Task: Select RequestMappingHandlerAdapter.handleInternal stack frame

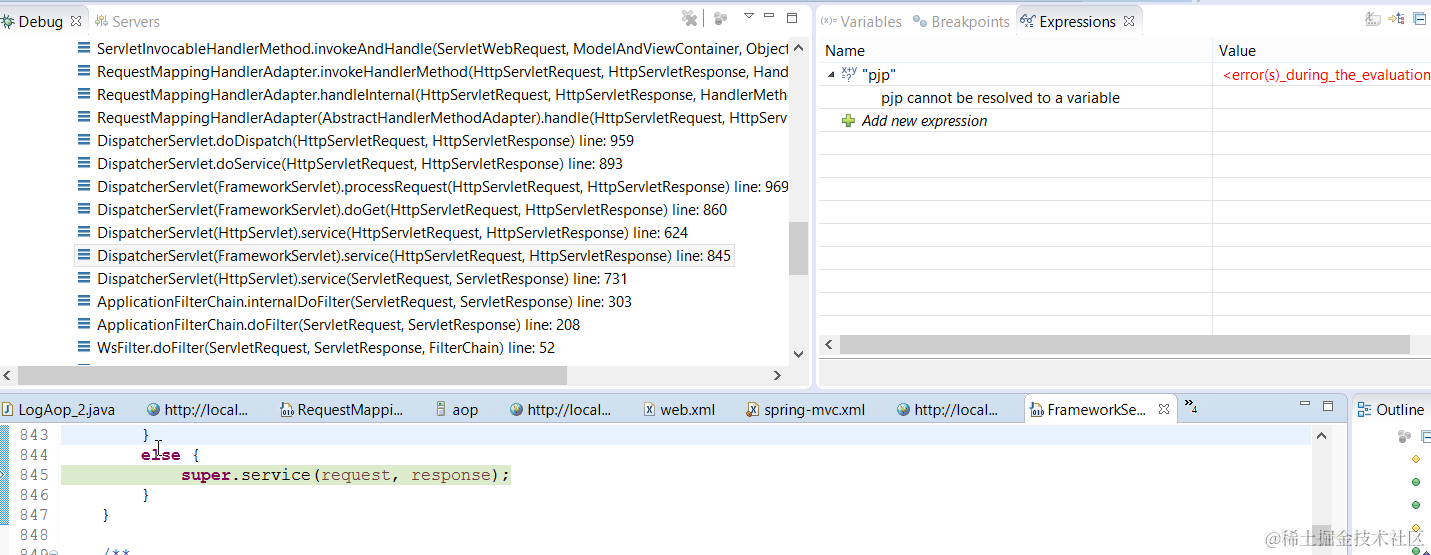Action: pos(433,94)
